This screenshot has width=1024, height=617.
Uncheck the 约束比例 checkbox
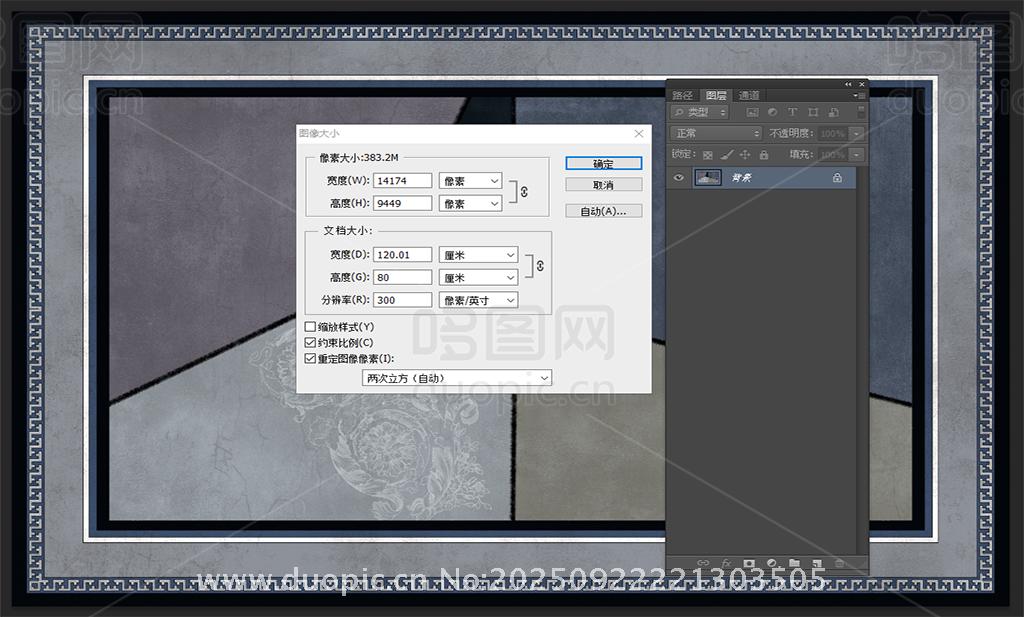[x=310, y=343]
